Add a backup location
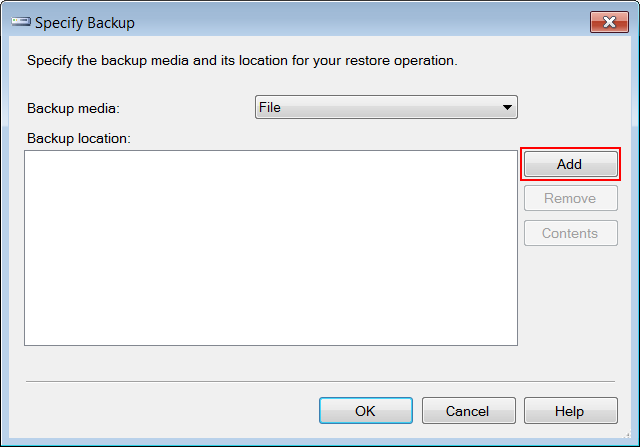The height and width of the screenshot is (447, 640). coord(570,164)
